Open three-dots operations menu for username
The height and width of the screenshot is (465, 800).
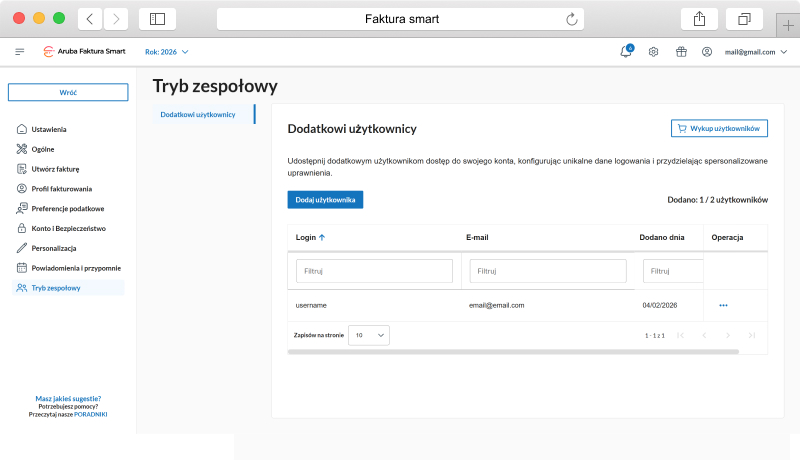[723, 305]
